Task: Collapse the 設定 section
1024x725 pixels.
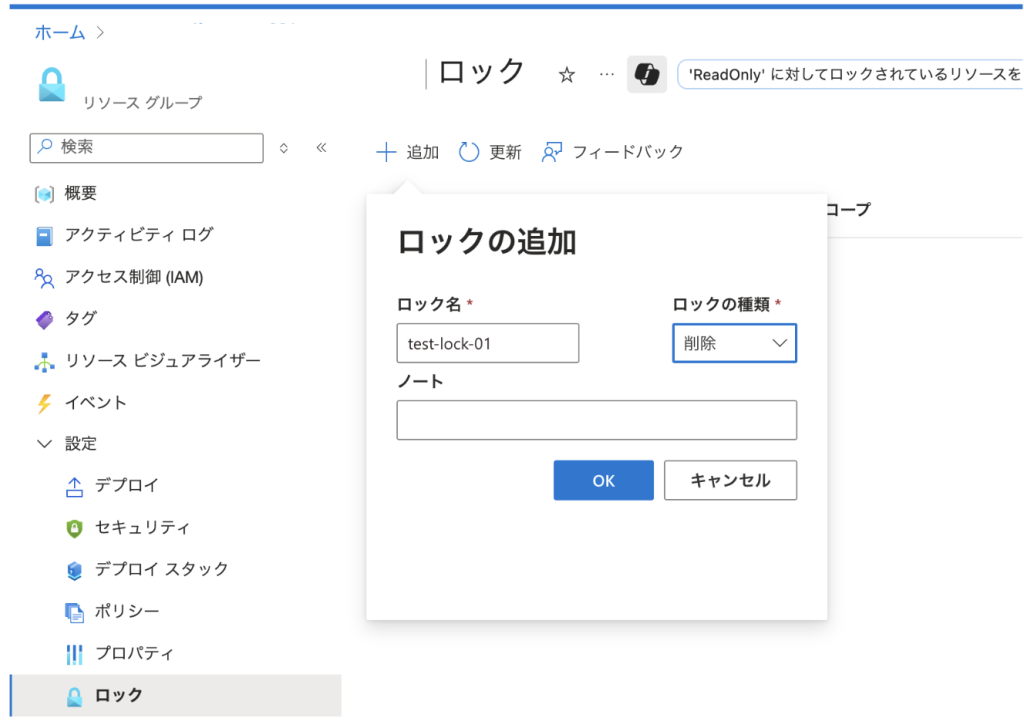Action: tap(44, 444)
